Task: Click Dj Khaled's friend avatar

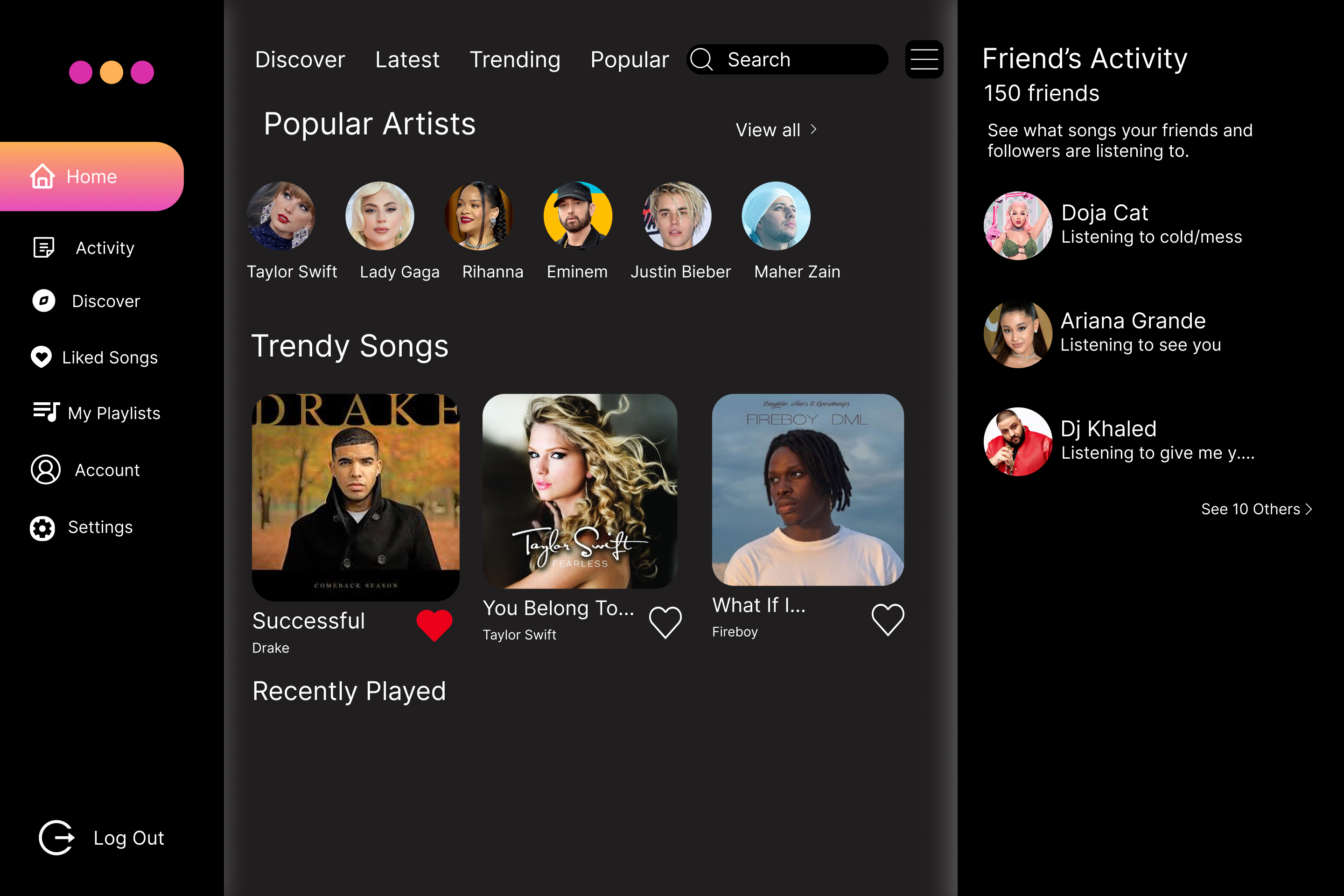Action: (1018, 442)
